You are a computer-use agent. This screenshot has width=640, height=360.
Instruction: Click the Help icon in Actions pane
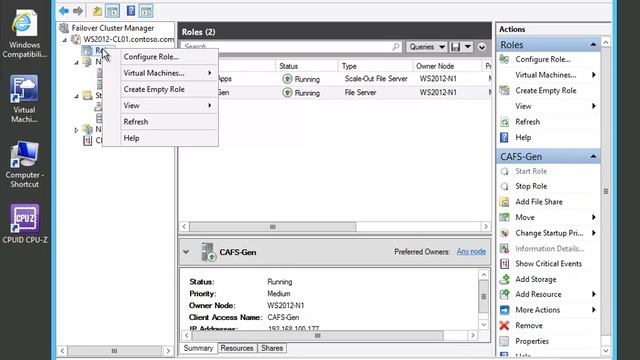504,138
